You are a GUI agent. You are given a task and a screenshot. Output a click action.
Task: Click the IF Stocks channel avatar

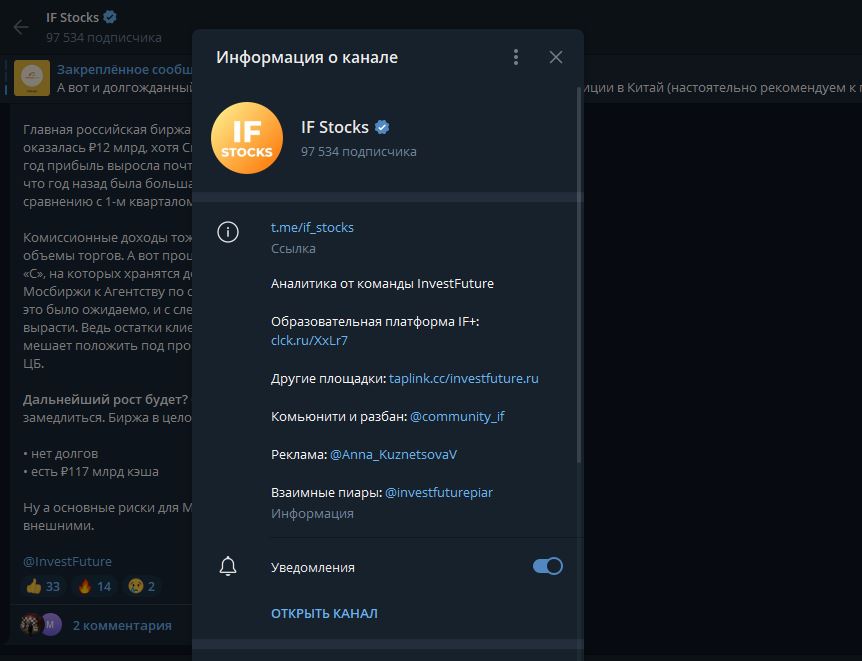point(247,138)
